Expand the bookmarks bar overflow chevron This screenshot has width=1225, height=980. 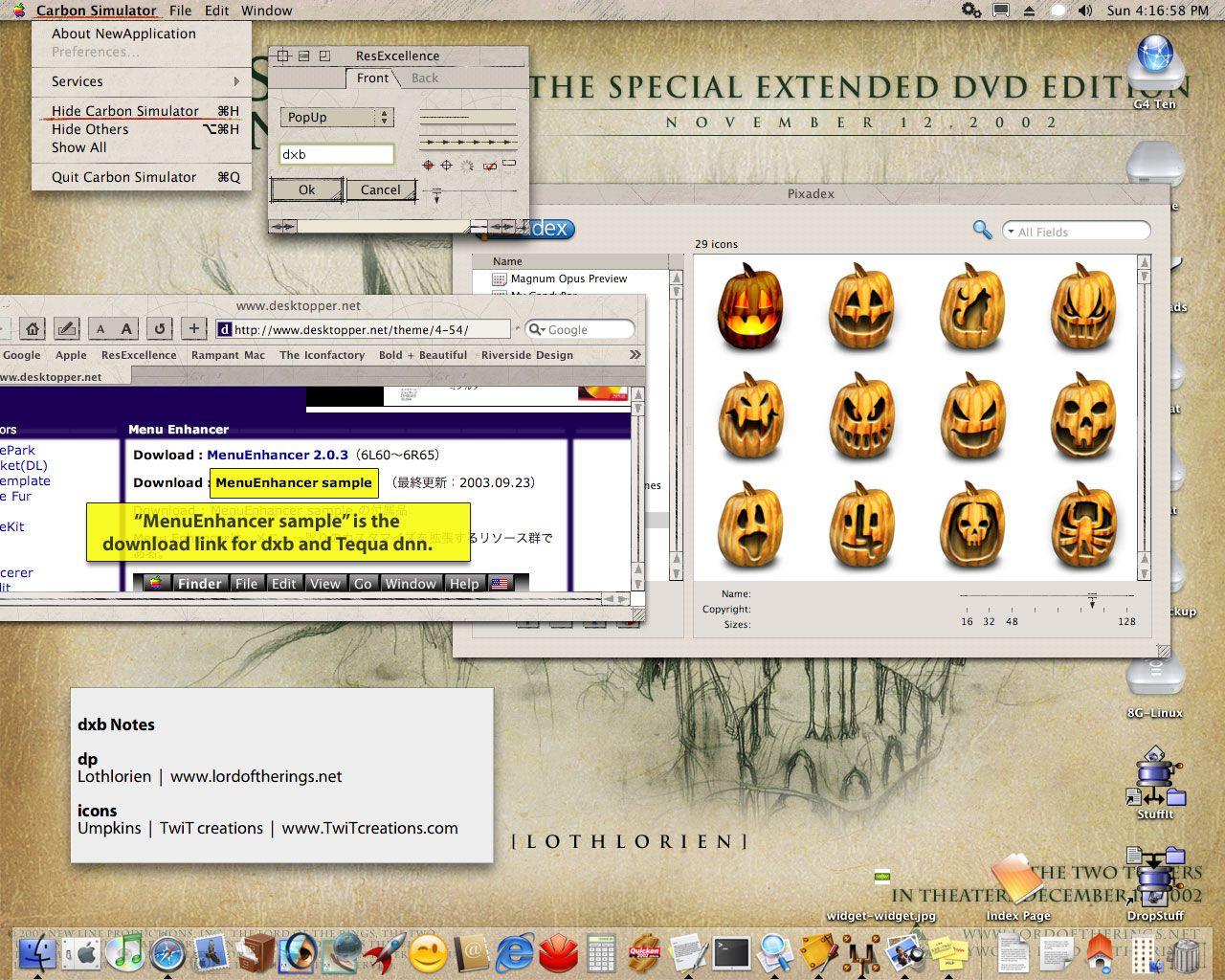click(635, 354)
